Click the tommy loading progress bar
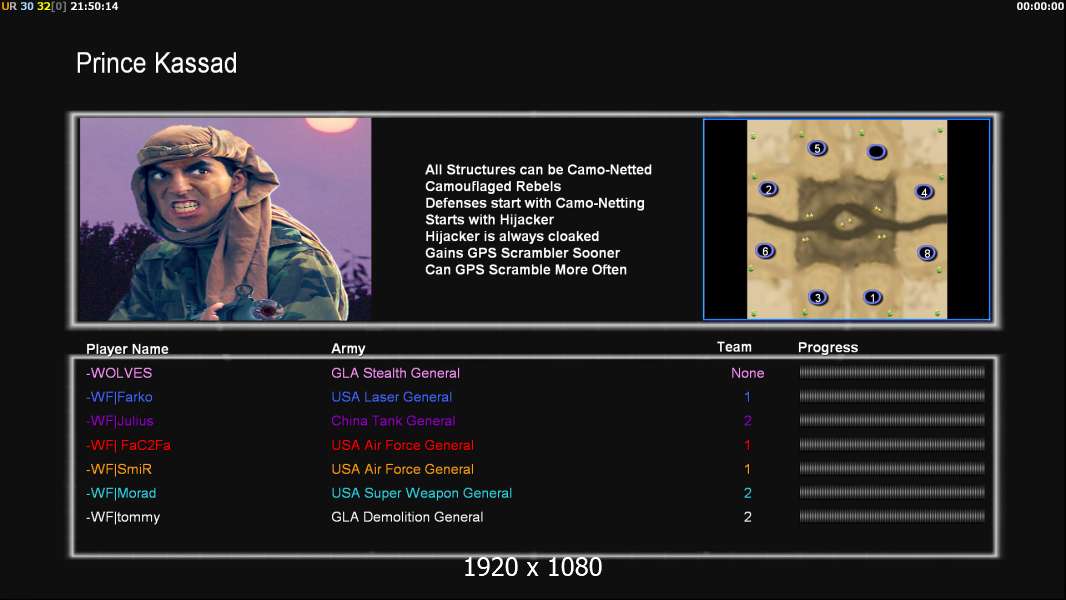The height and width of the screenshot is (600, 1066). tap(892, 516)
